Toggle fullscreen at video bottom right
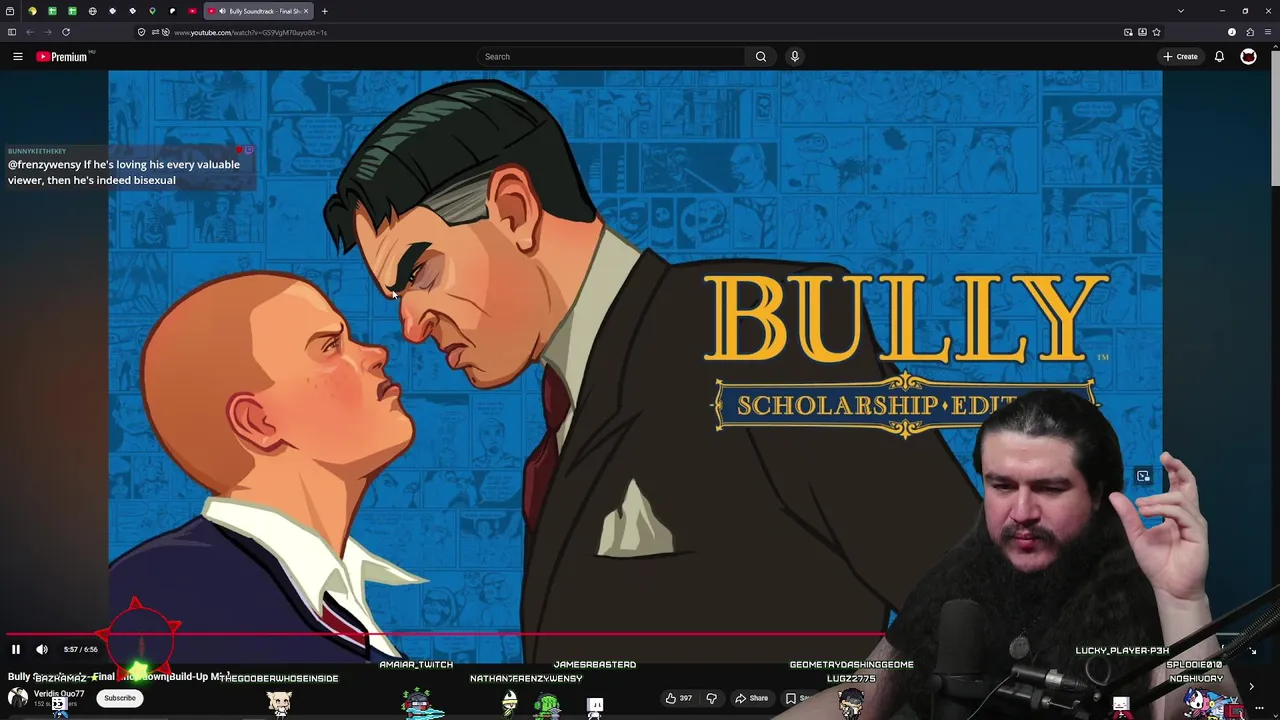The image size is (1280, 720). (x=1252, y=651)
